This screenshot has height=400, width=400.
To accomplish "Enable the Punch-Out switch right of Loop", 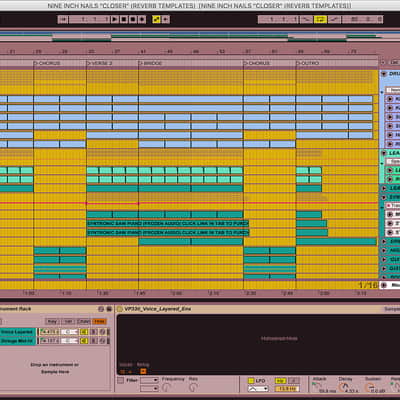I will [x=334, y=19].
